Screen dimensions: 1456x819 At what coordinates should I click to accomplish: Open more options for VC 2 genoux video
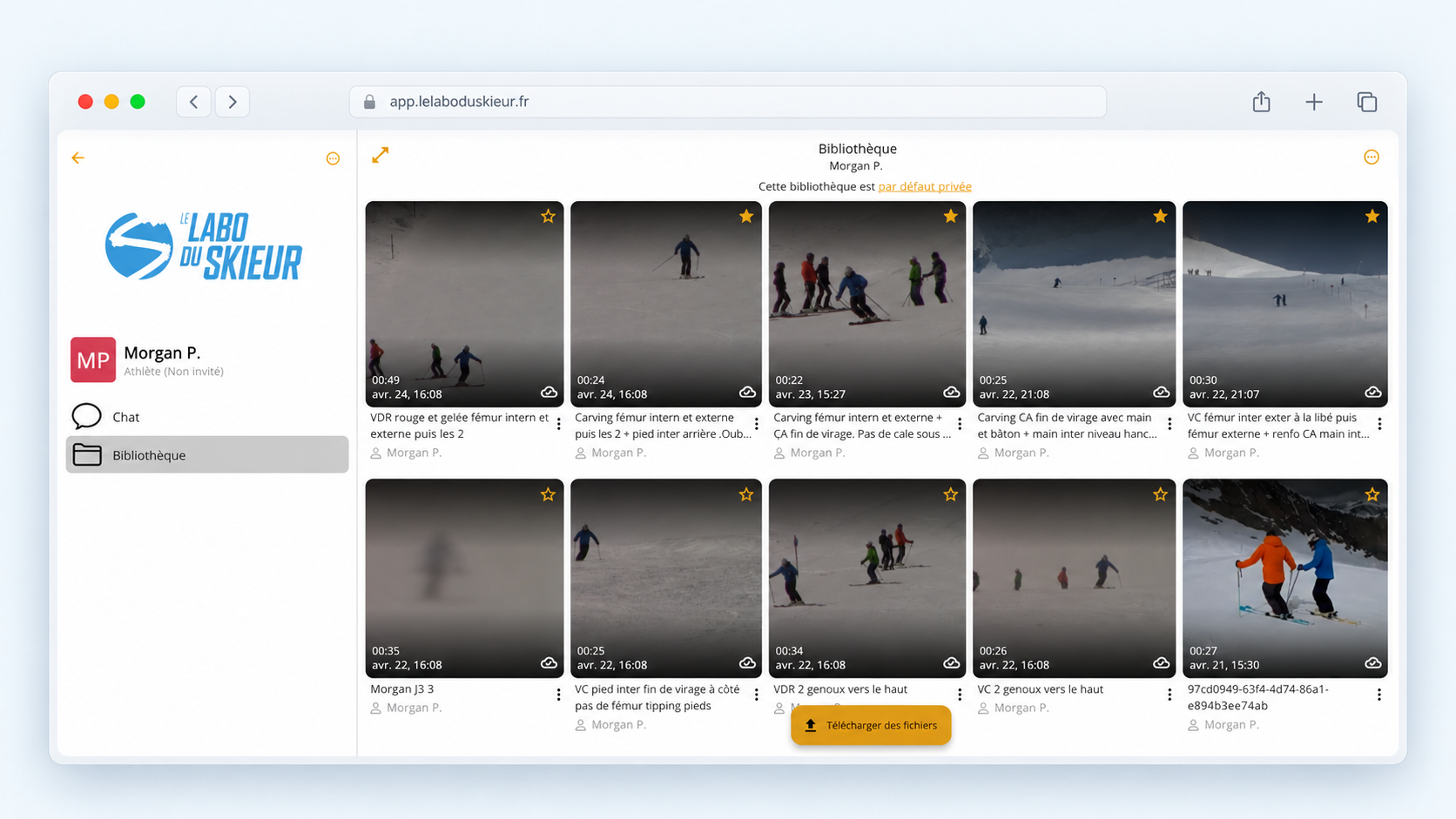pyautogui.click(x=1170, y=695)
